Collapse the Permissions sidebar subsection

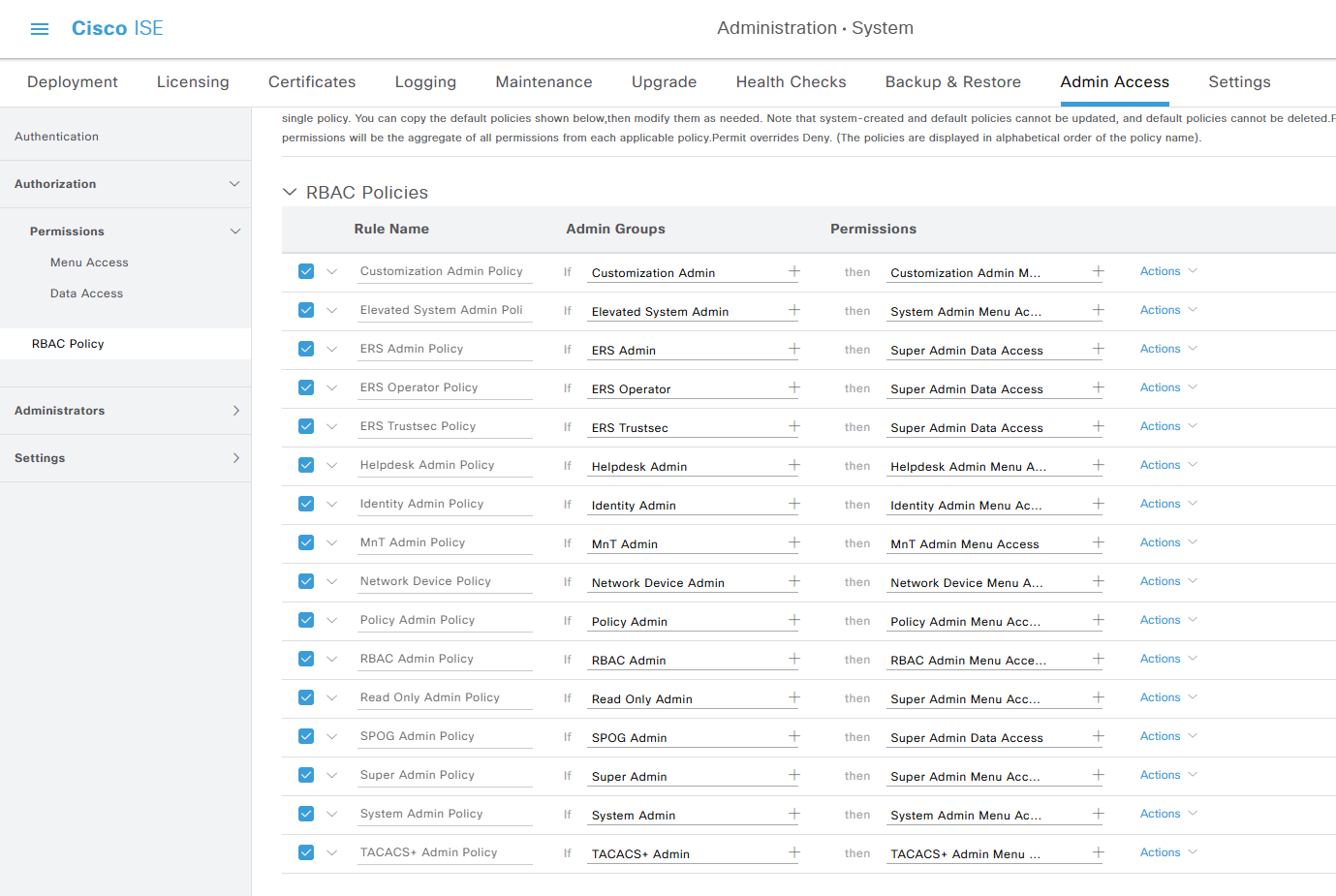(234, 232)
